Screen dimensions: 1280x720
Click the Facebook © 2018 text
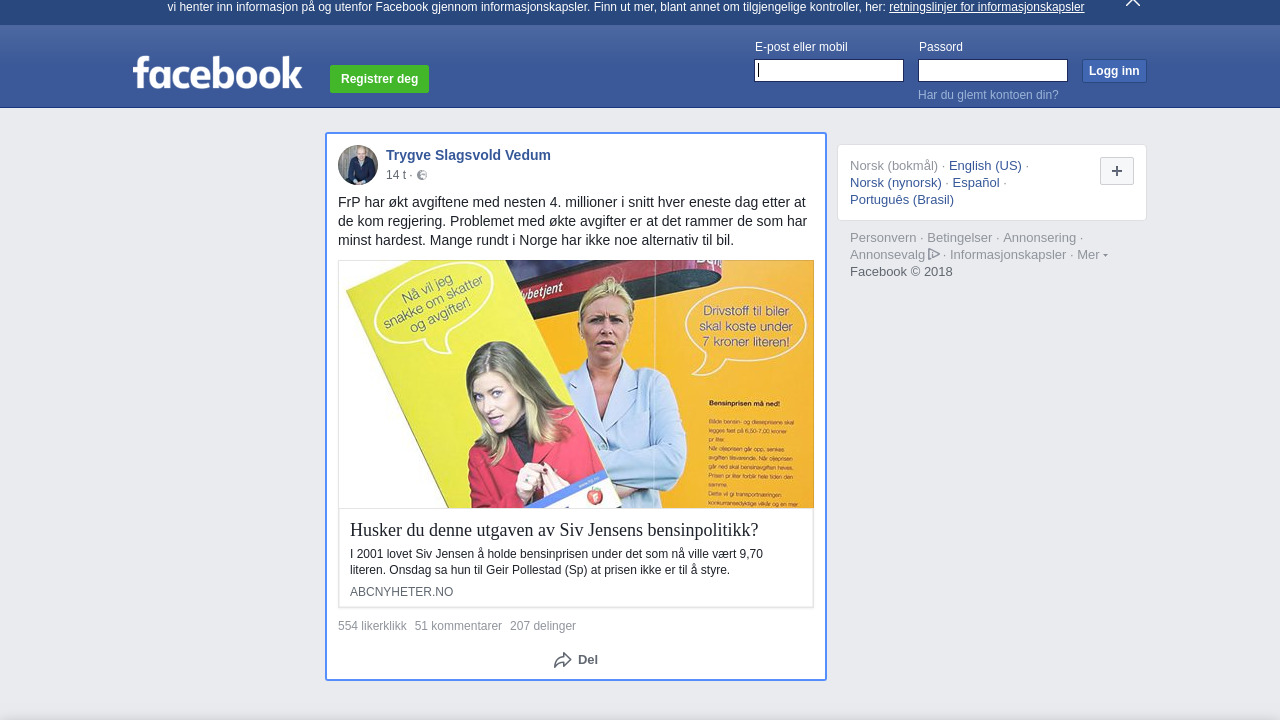(901, 272)
